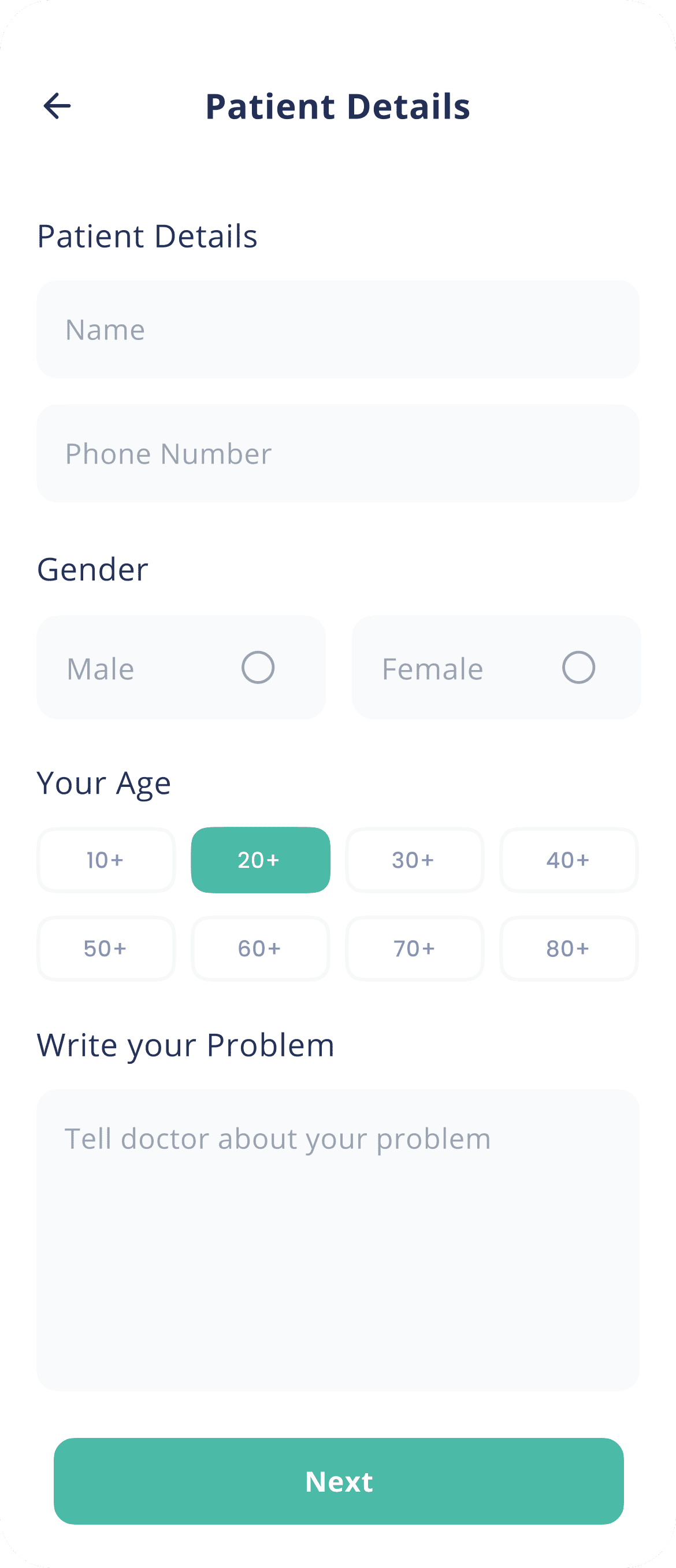Screen dimensions: 676x1568
Task: Go back using the arrow icon
Action: tap(57, 106)
